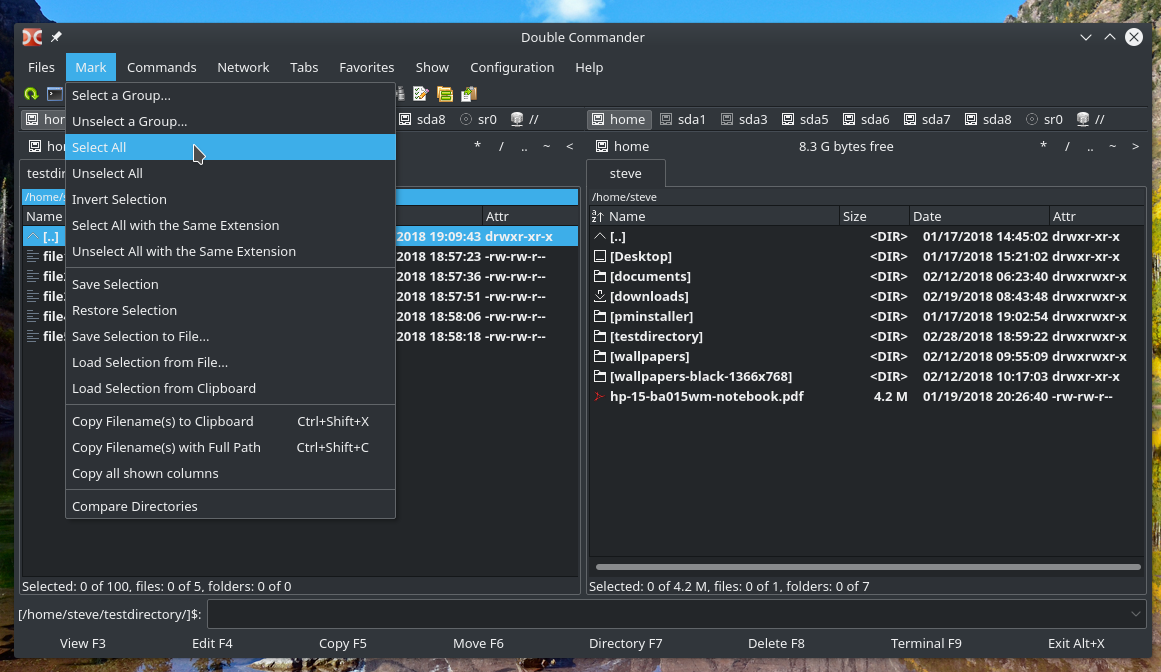Screen dimensions: 1161x672
Task: Click the Copy F5 button
Action: click(x=343, y=643)
